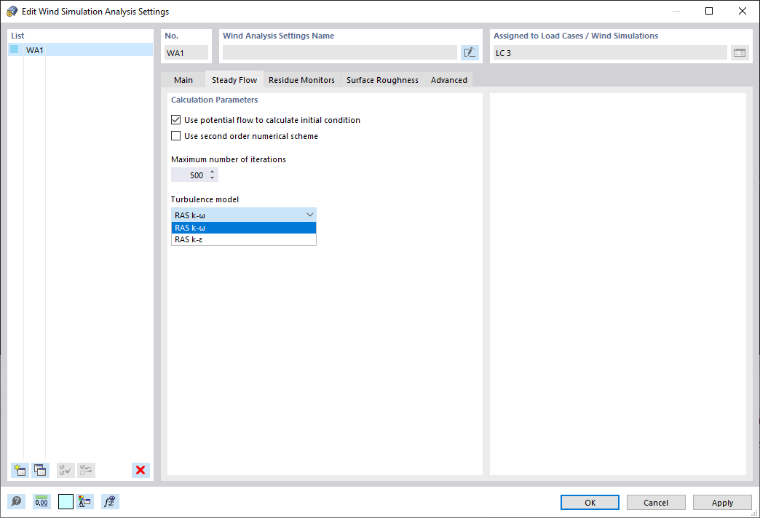
Task: Click the formula fx icon
Action: click(x=110, y=502)
